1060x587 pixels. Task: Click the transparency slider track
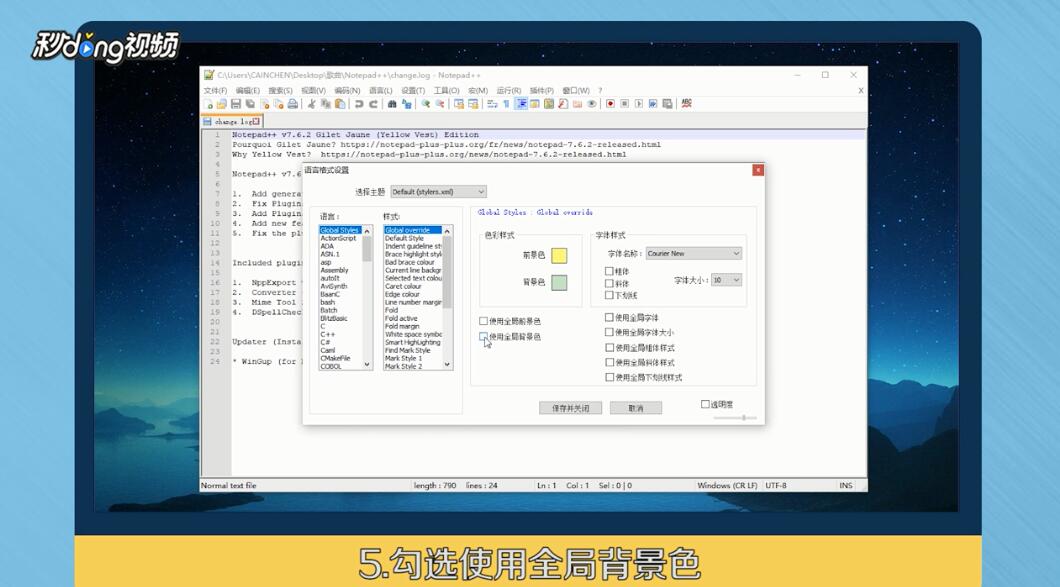[x=735, y=418]
